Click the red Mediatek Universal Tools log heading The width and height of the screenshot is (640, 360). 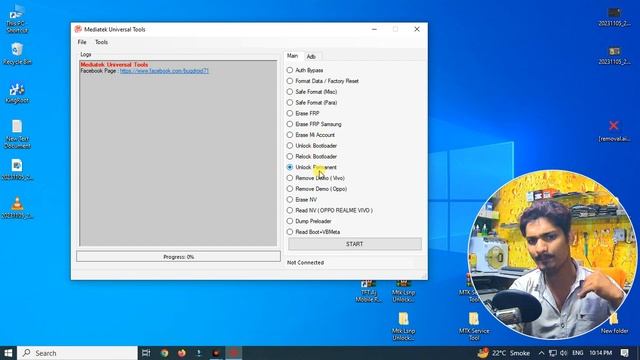(114, 64)
